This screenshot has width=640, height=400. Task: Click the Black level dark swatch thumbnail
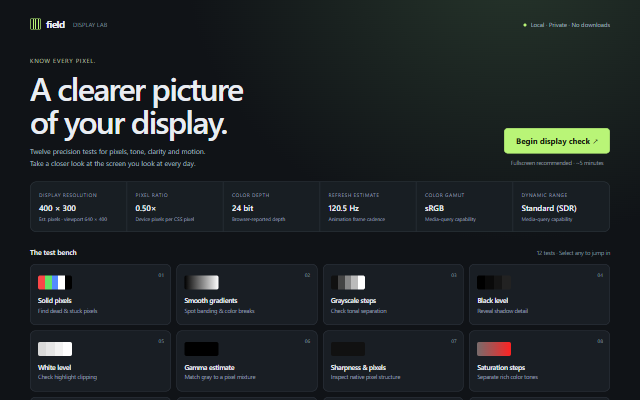pyautogui.click(x=494, y=282)
